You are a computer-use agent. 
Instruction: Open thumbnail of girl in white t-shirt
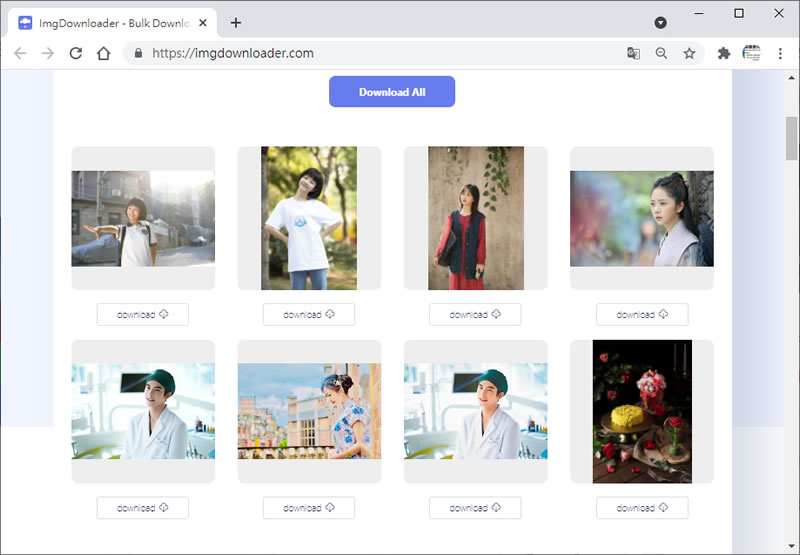click(309, 218)
